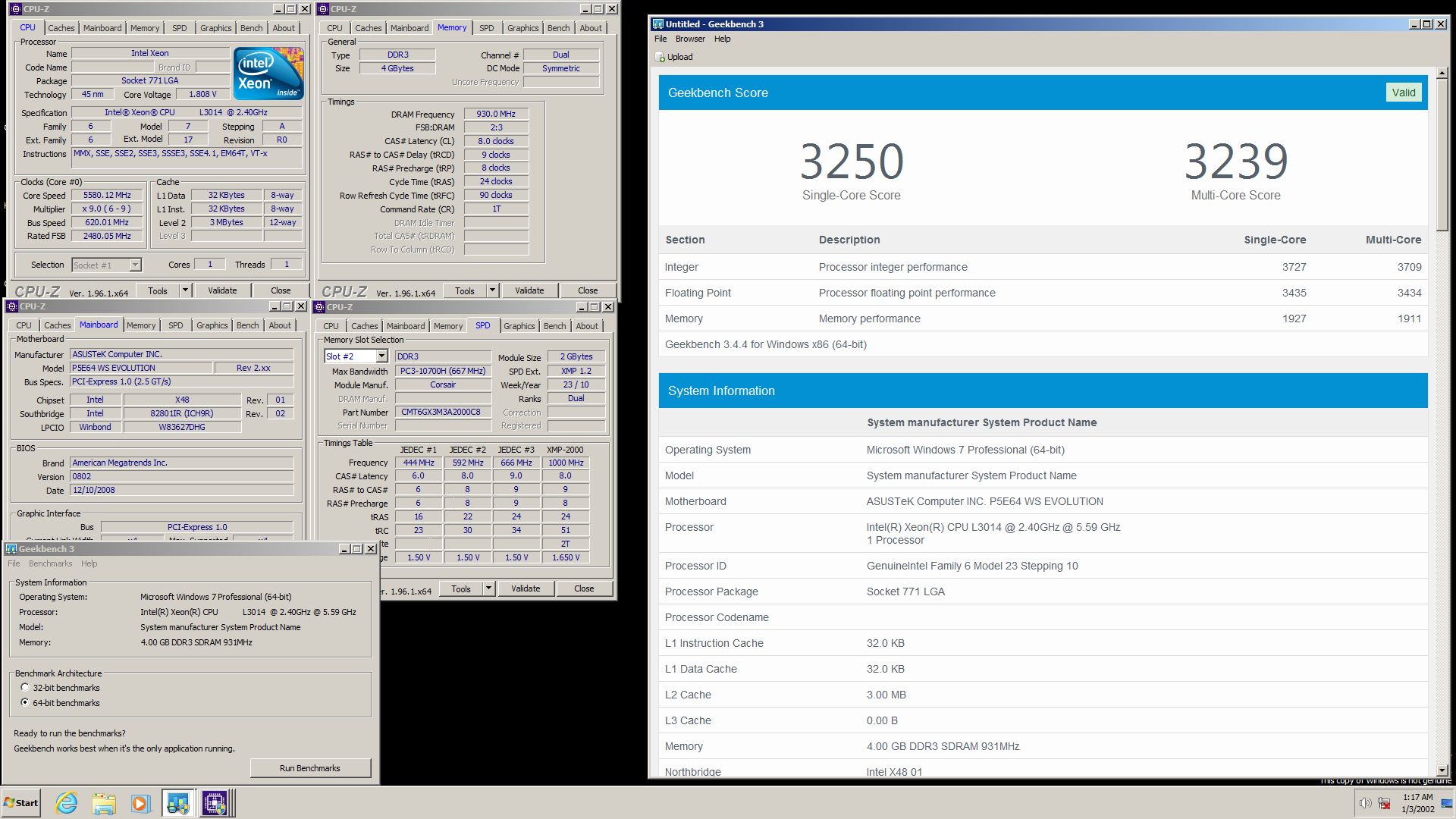Open Caches tab in CPU-Z SPD window
1456x819 pixels.
click(x=365, y=326)
